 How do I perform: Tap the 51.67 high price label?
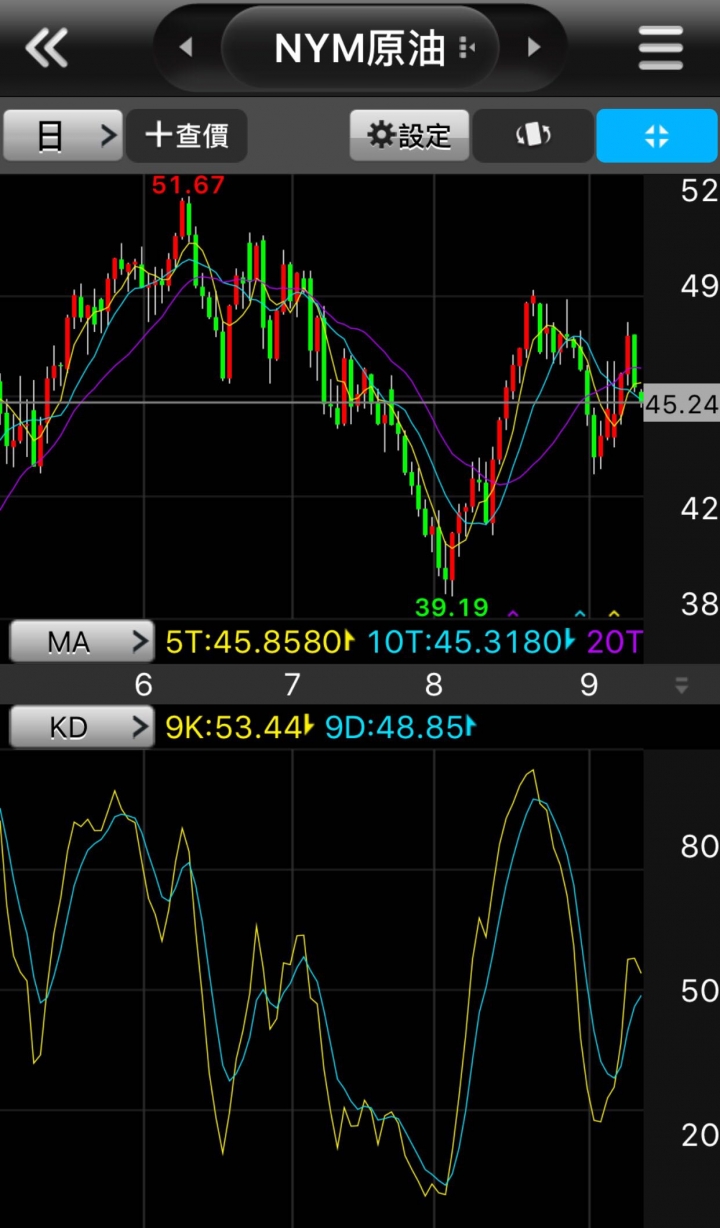(188, 185)
